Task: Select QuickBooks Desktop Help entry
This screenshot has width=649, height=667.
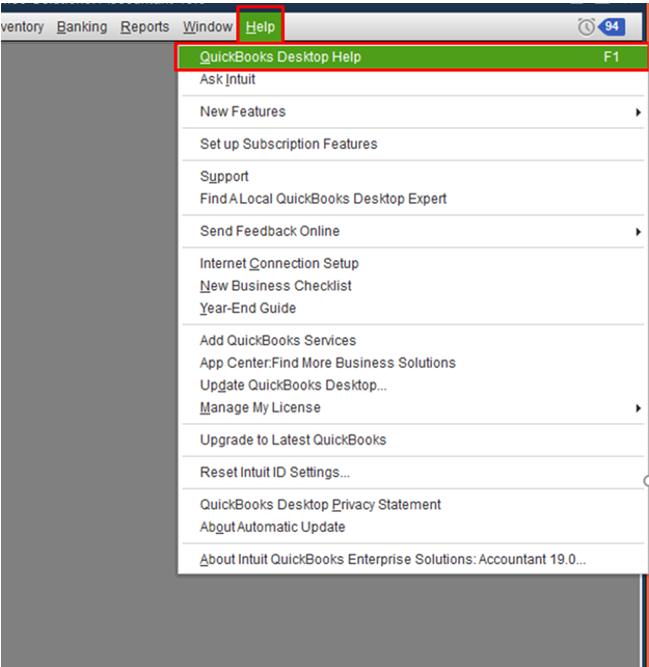Action: (x=412, y=57)
